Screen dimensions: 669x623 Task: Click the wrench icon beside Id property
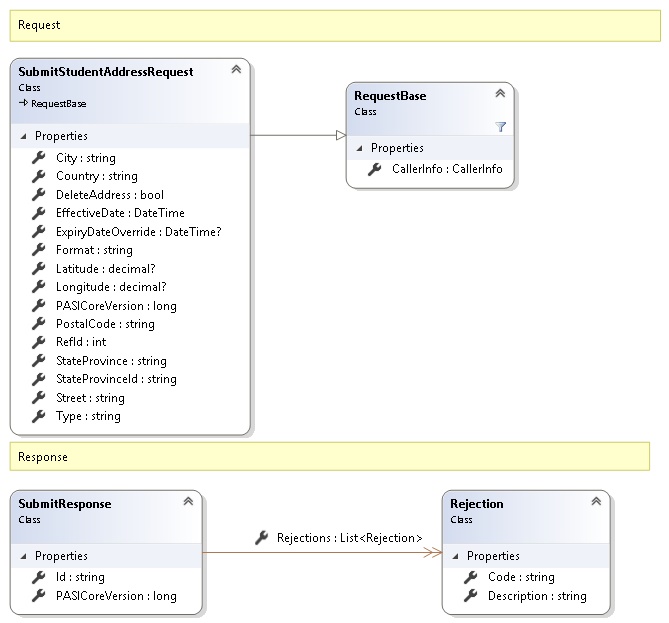[39, 577]
